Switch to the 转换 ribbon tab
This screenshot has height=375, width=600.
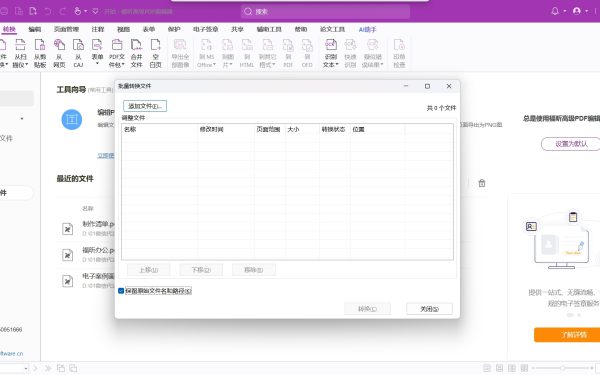click(9, 29)
